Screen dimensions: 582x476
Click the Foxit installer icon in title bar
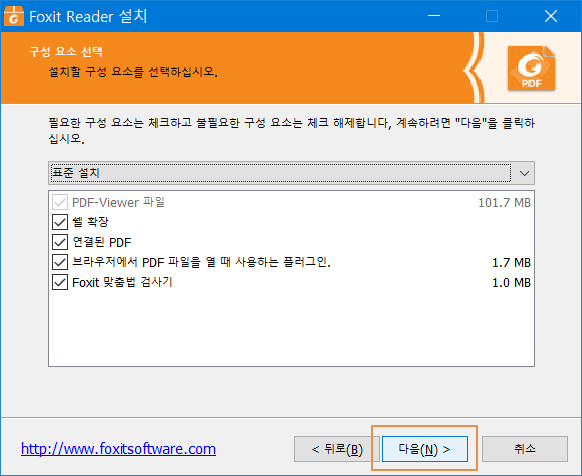click(x=14, y=16)
